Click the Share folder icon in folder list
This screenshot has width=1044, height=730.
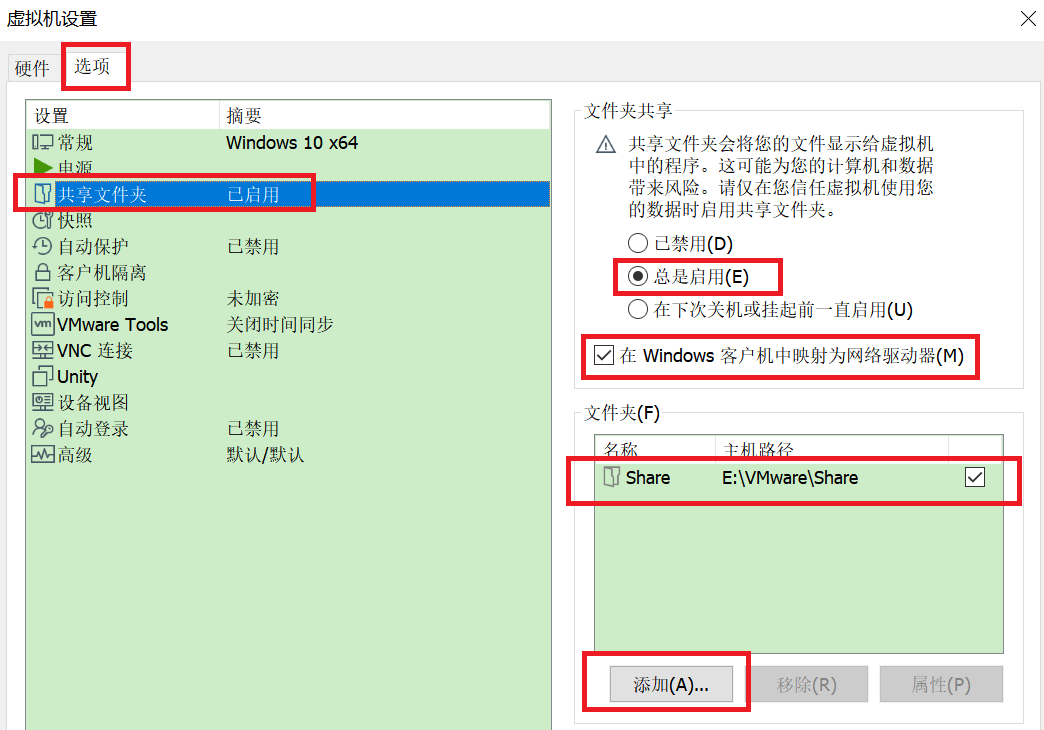[x=611, y=477]
